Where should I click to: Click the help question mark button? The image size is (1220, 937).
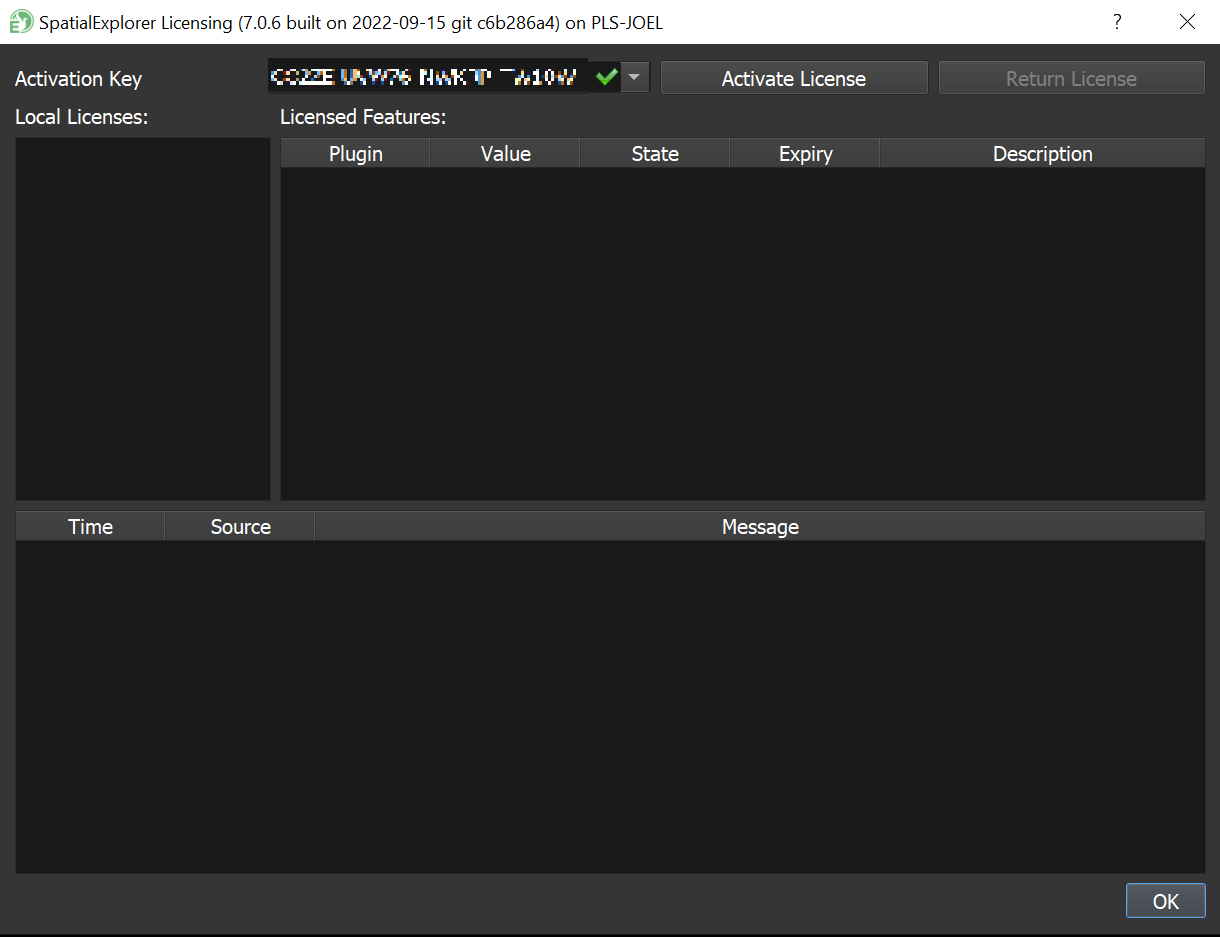1117,22
